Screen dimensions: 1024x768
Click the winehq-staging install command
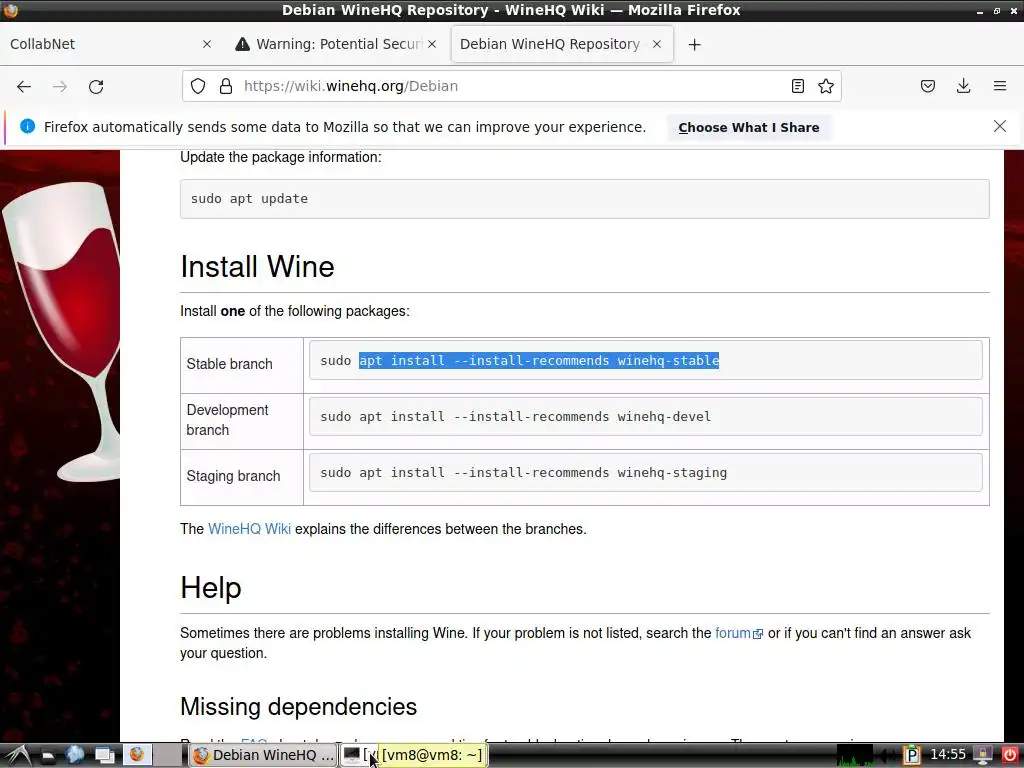tap(645, 473)
